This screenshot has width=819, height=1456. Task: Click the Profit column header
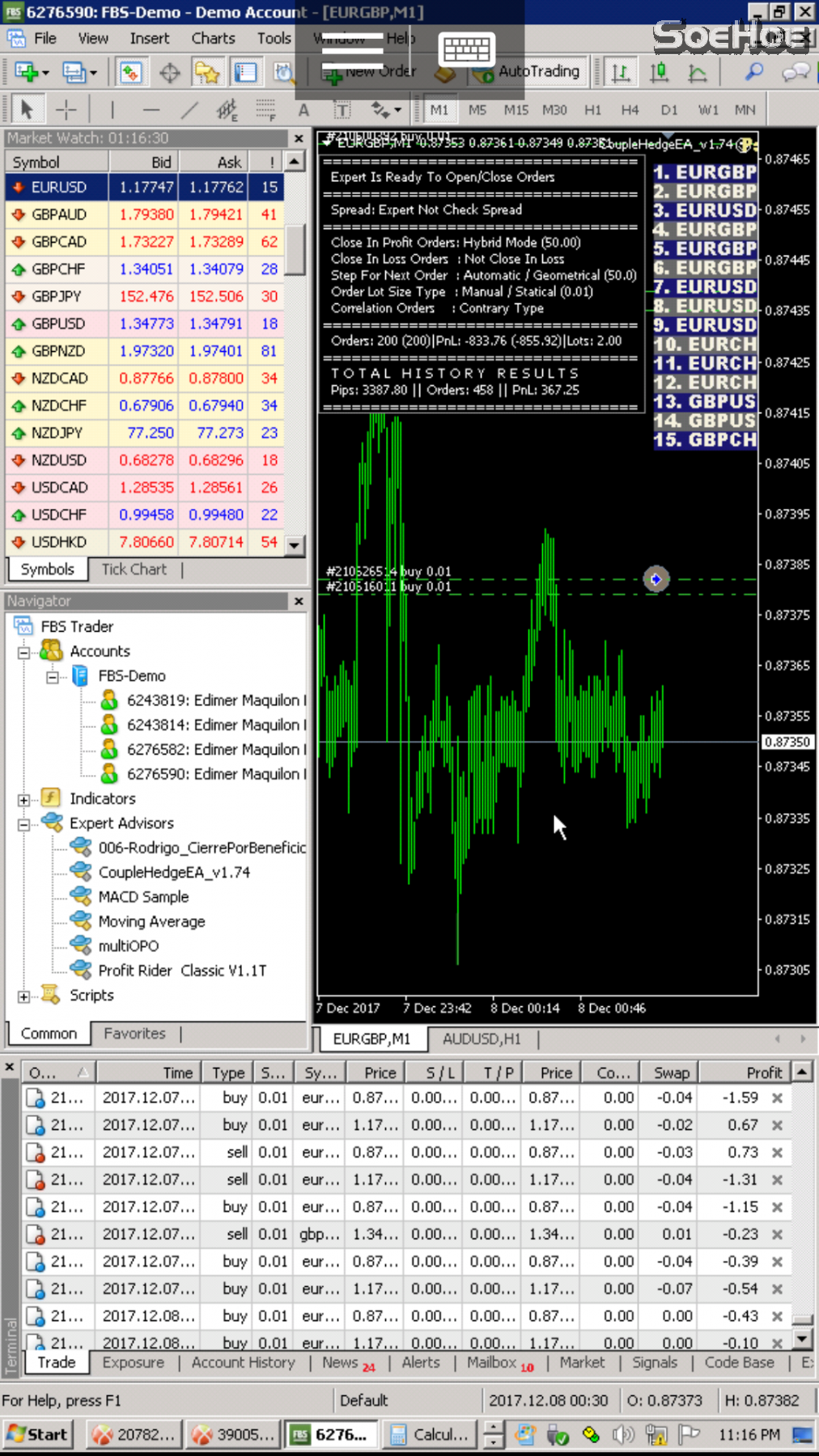[744, 1073]
